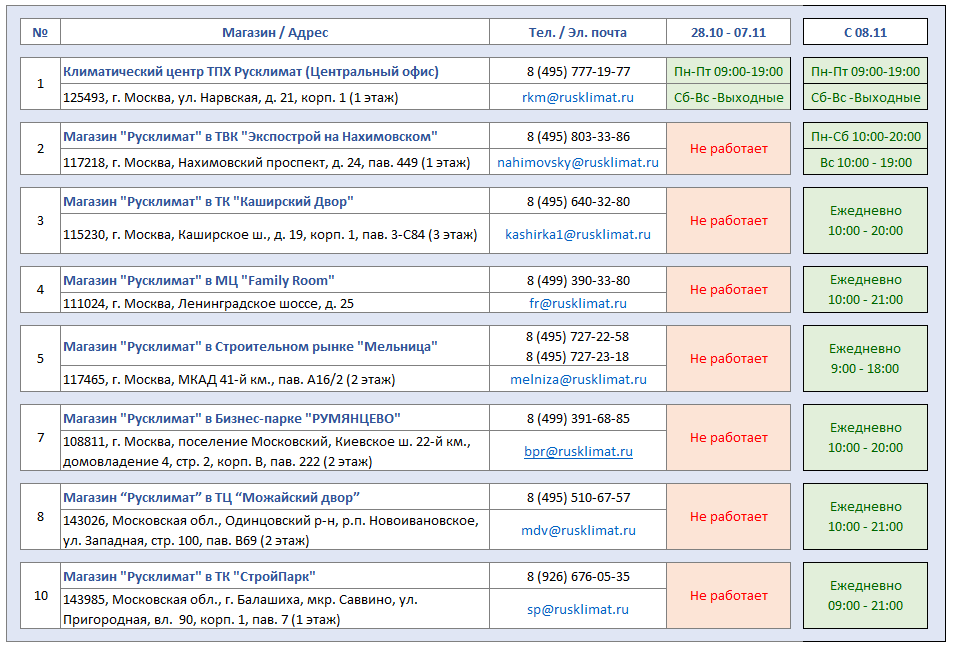953x648 pixels.
Task: Select the Бизнес-парке "РУМЯНЦЕВО" store title
Action: (x=232, y=419)
